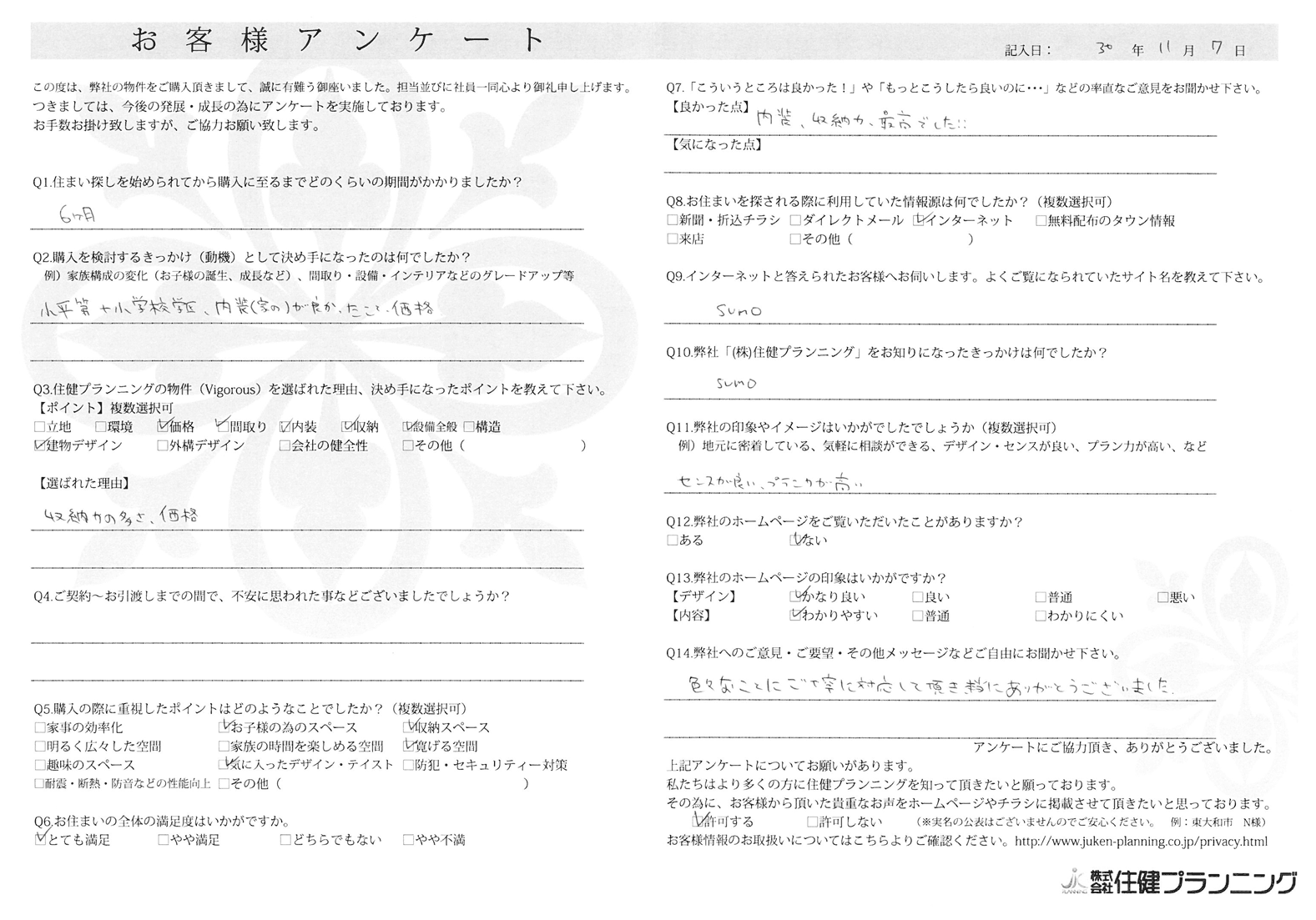Select the やや満足 option
This screenshot has height=920, width=1316.
pyautogui.click(x=163, y=841)
